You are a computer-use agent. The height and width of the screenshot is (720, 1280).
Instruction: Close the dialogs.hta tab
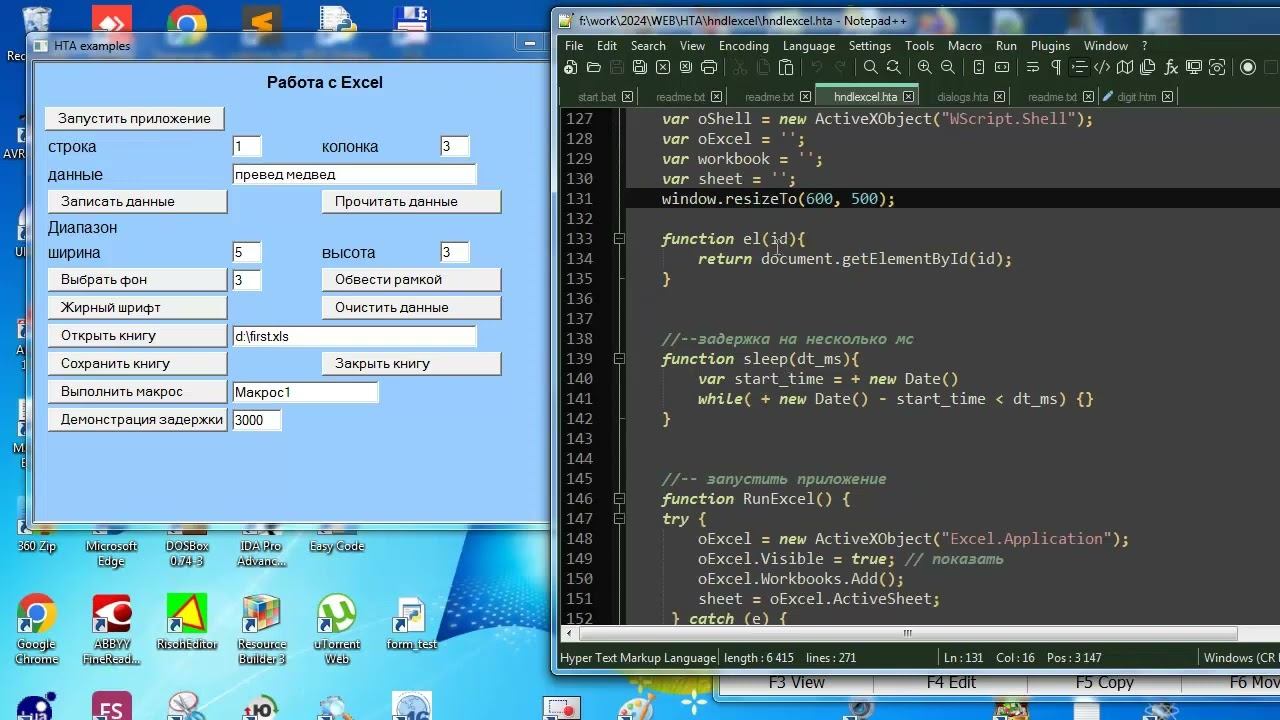pyautogui.click(x=1001, y=97)
